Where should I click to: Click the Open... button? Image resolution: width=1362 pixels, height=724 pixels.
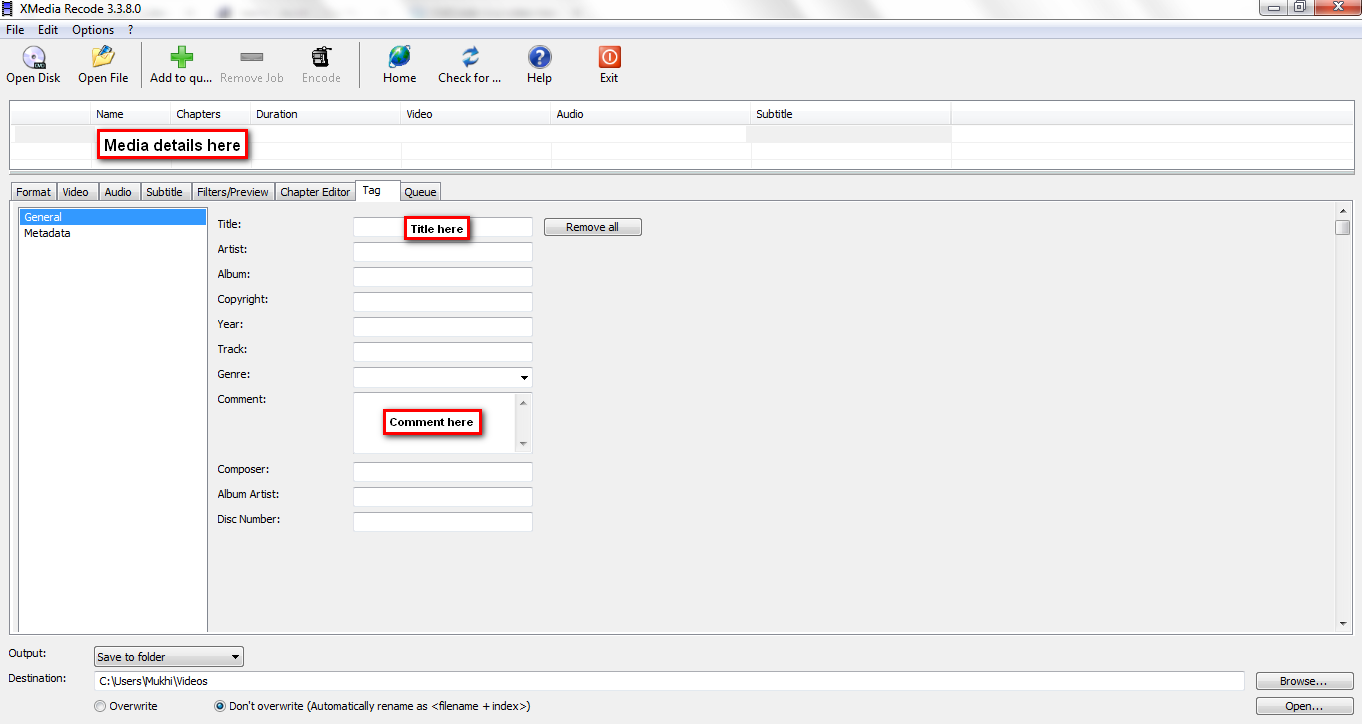[1304, 706]
